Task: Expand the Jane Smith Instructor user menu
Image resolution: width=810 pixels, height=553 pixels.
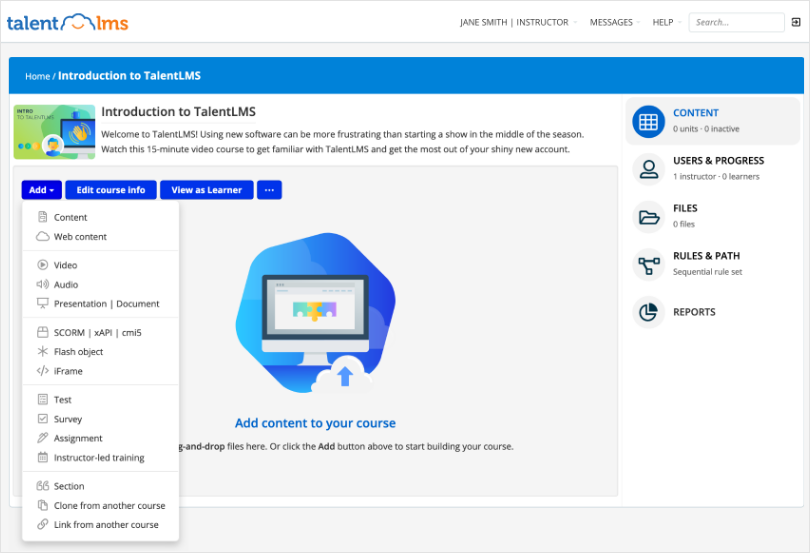Action: [518, 22]
